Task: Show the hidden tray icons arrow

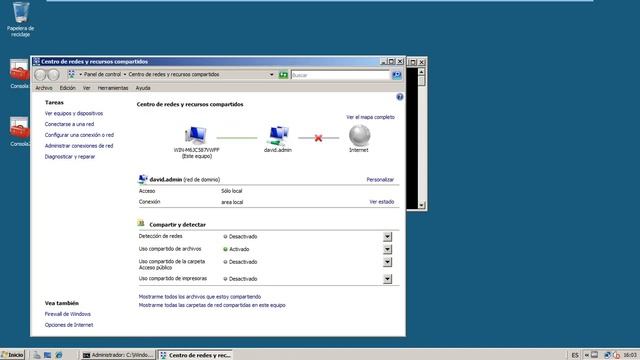Action: [x=587, y=355]
